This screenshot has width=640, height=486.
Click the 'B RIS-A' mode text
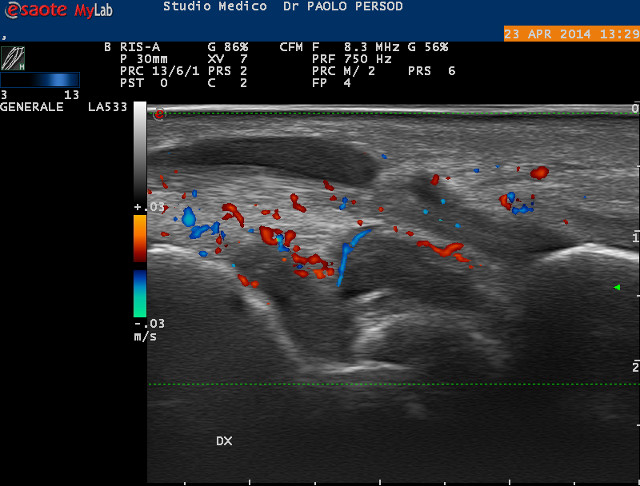coord(132,47)
